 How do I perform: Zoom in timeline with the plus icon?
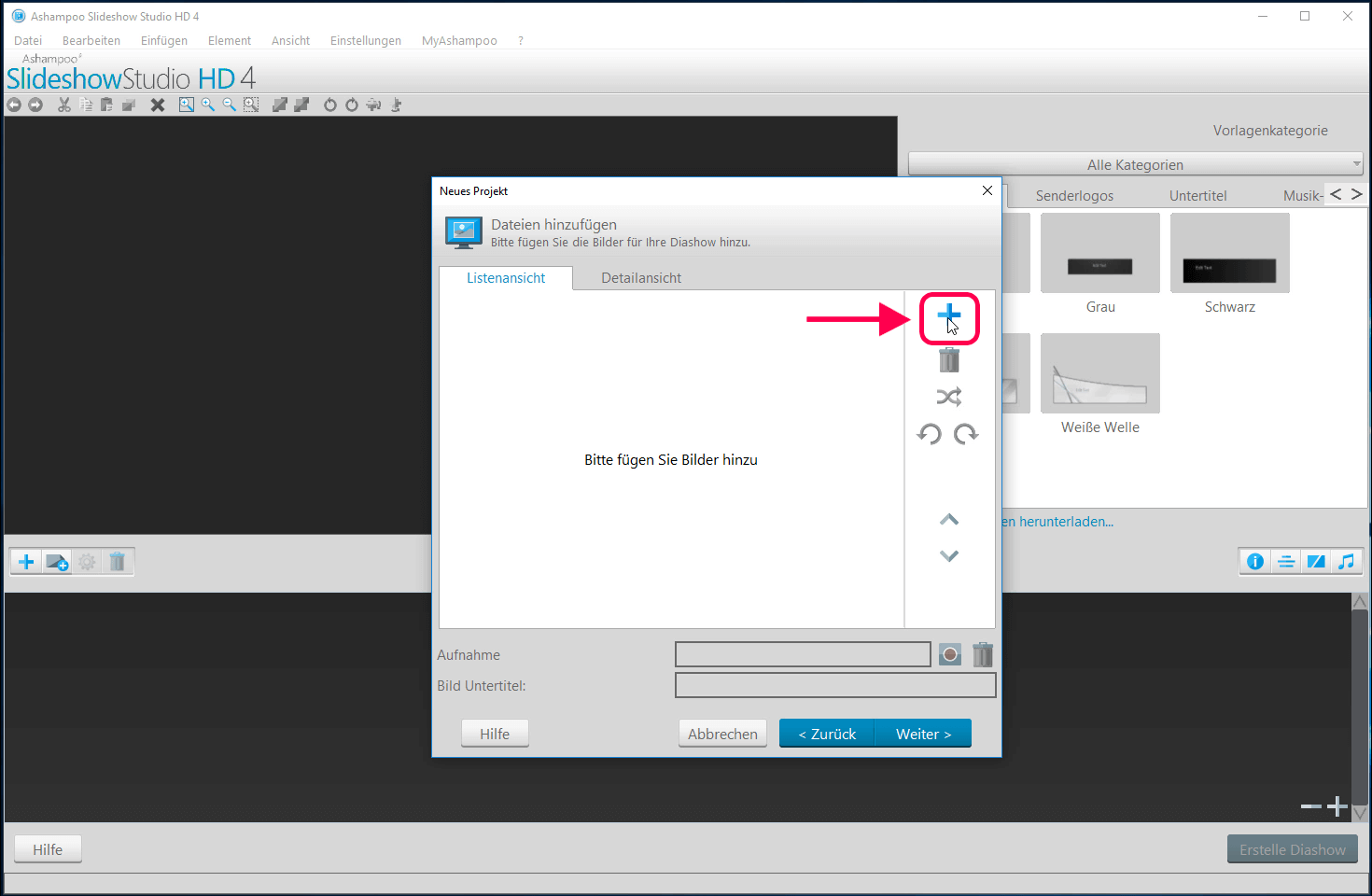(x=1337, y=806)
